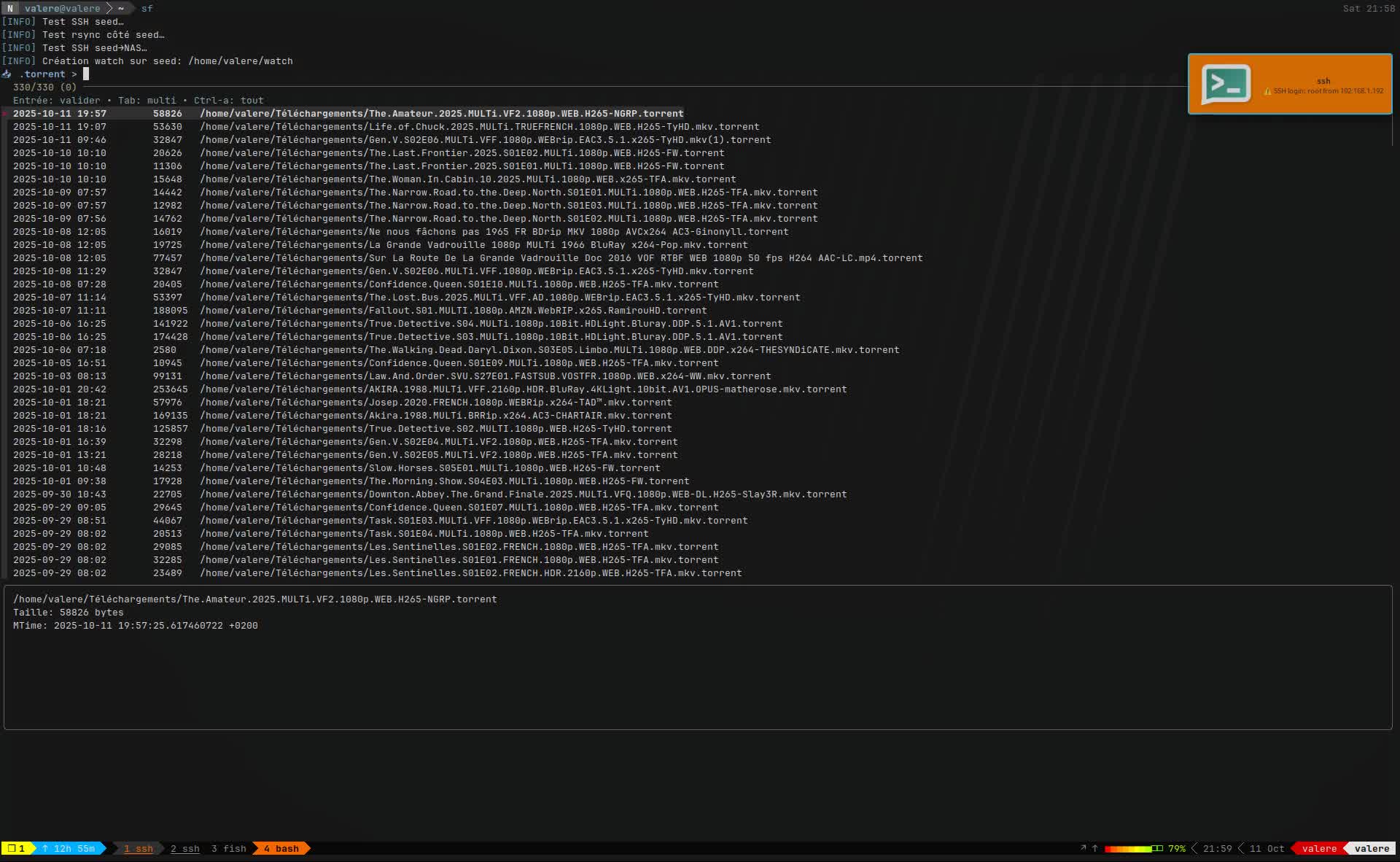Pick AKIRA.1988 2160p HDR torrent line
Viewport: 1400px width, 862px height.
pyautogui.click(x=429, y=389)
